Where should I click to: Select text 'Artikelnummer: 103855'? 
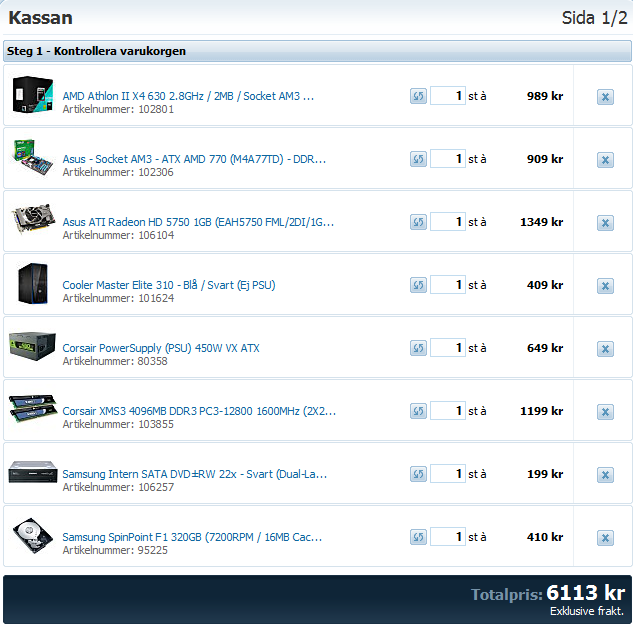pos(118,424)
